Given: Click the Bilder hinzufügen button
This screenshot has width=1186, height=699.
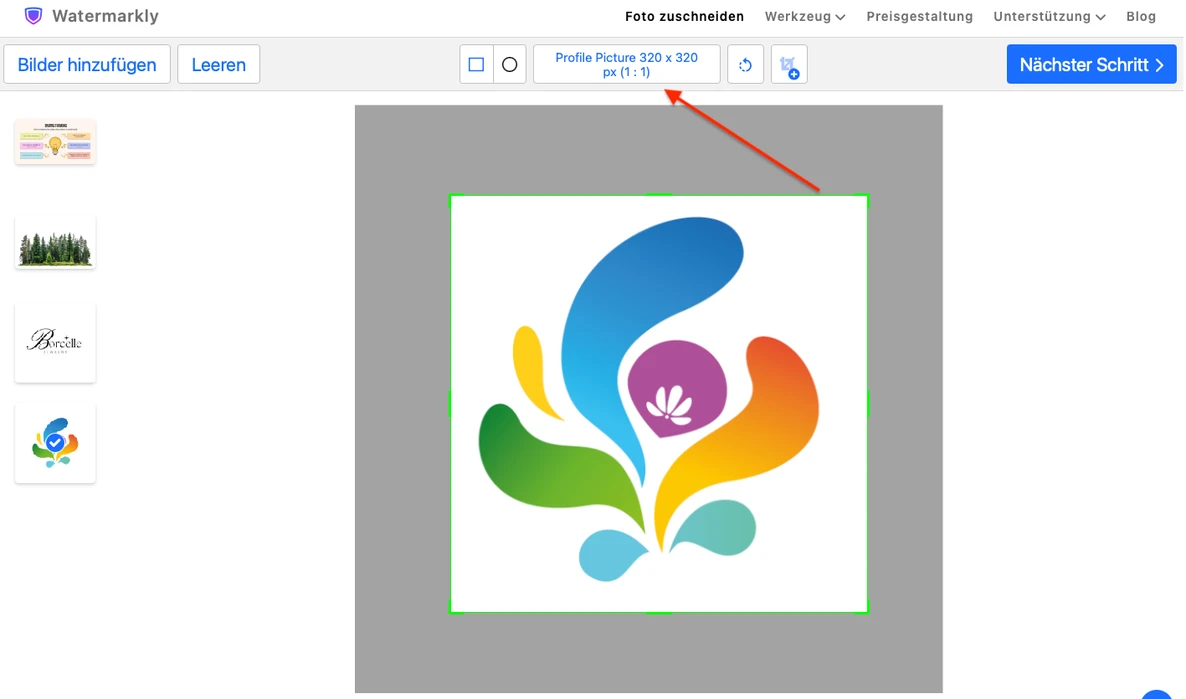Looking at the screenshot, I should [87, 65].
